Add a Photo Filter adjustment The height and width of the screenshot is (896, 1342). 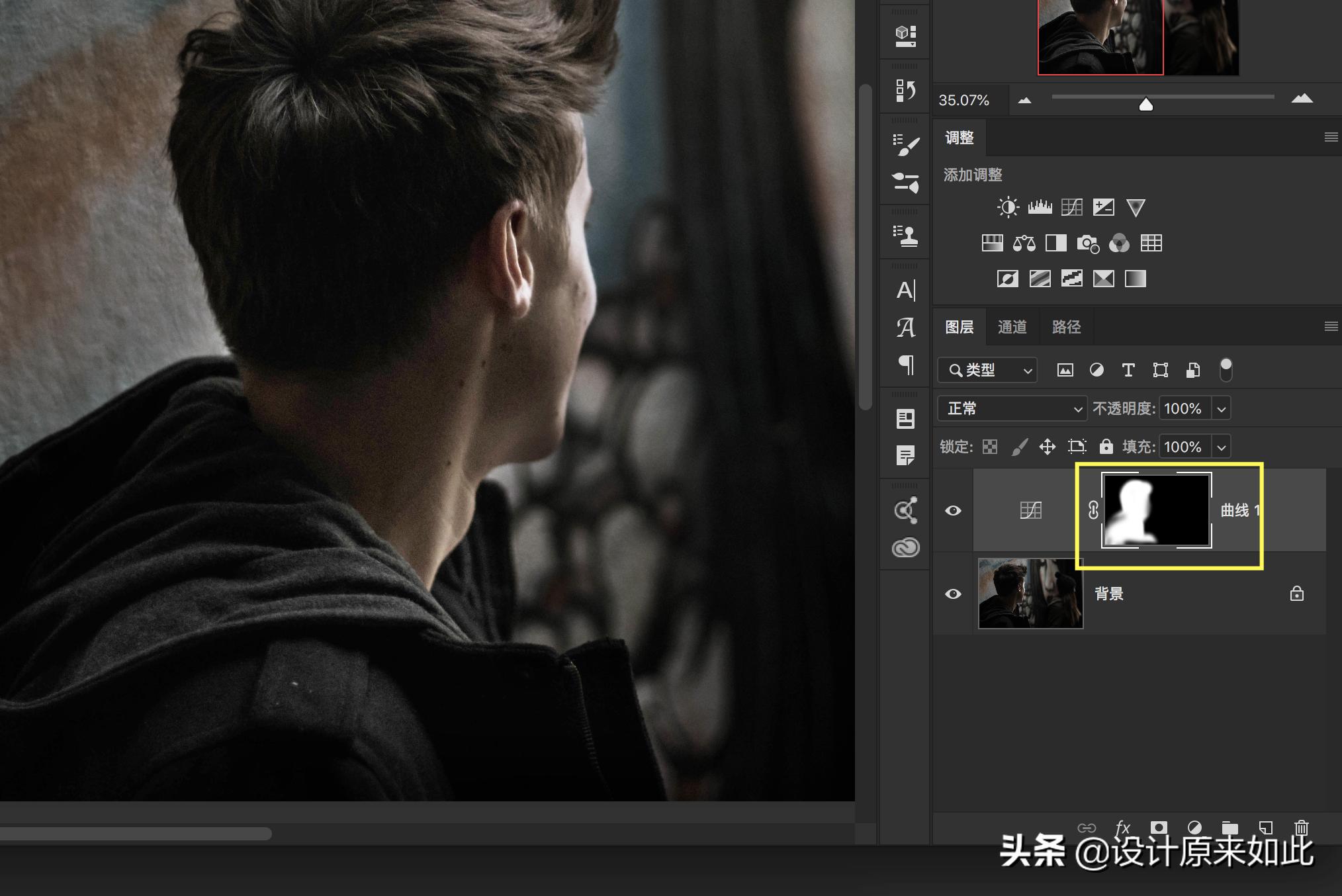point(1087,244)
